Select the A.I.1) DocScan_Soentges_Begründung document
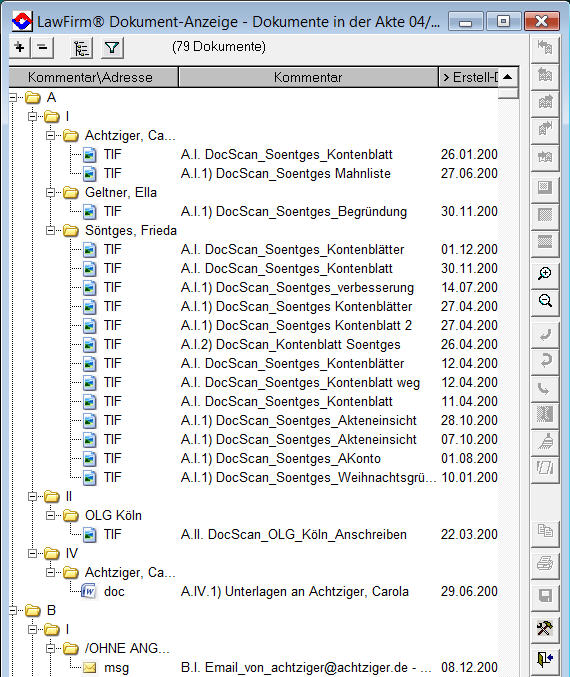 (x=294, y=212)
